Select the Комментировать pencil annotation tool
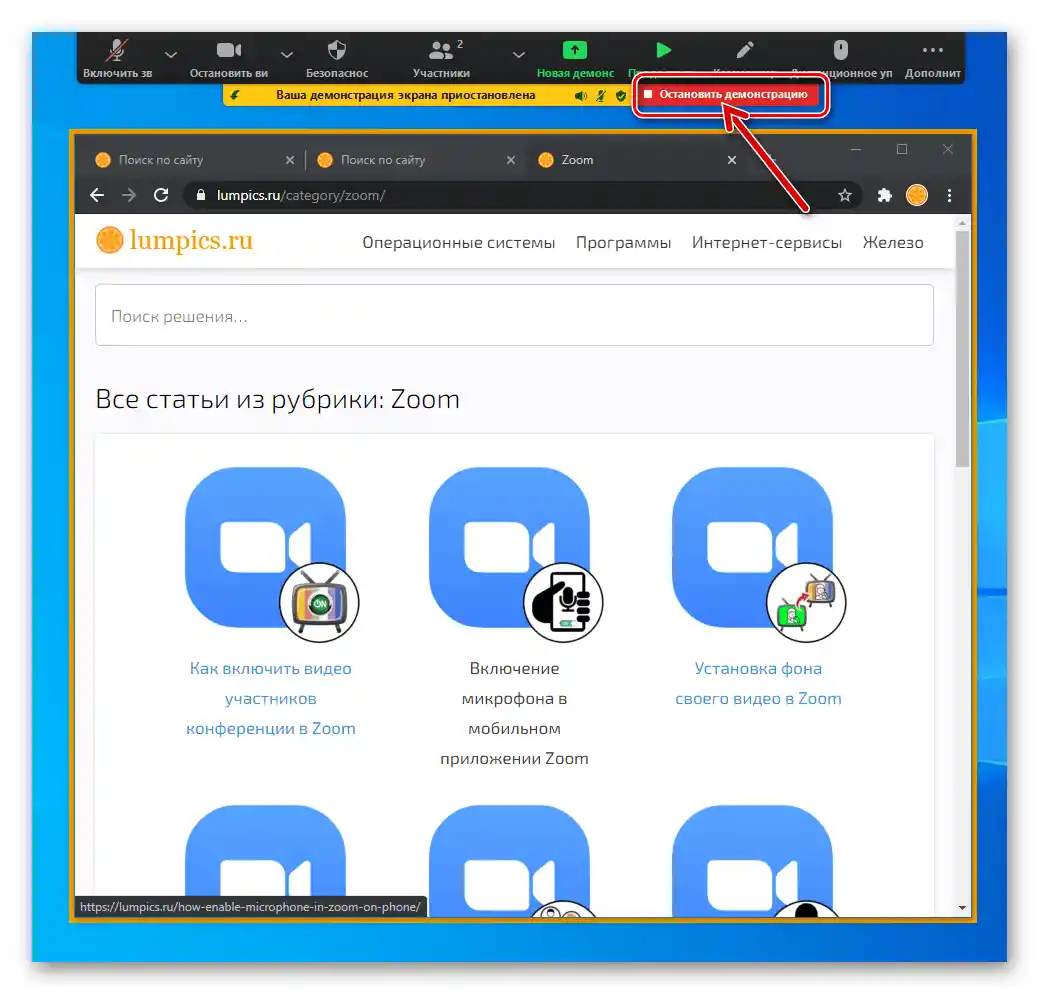 click(x=743, y=49)
